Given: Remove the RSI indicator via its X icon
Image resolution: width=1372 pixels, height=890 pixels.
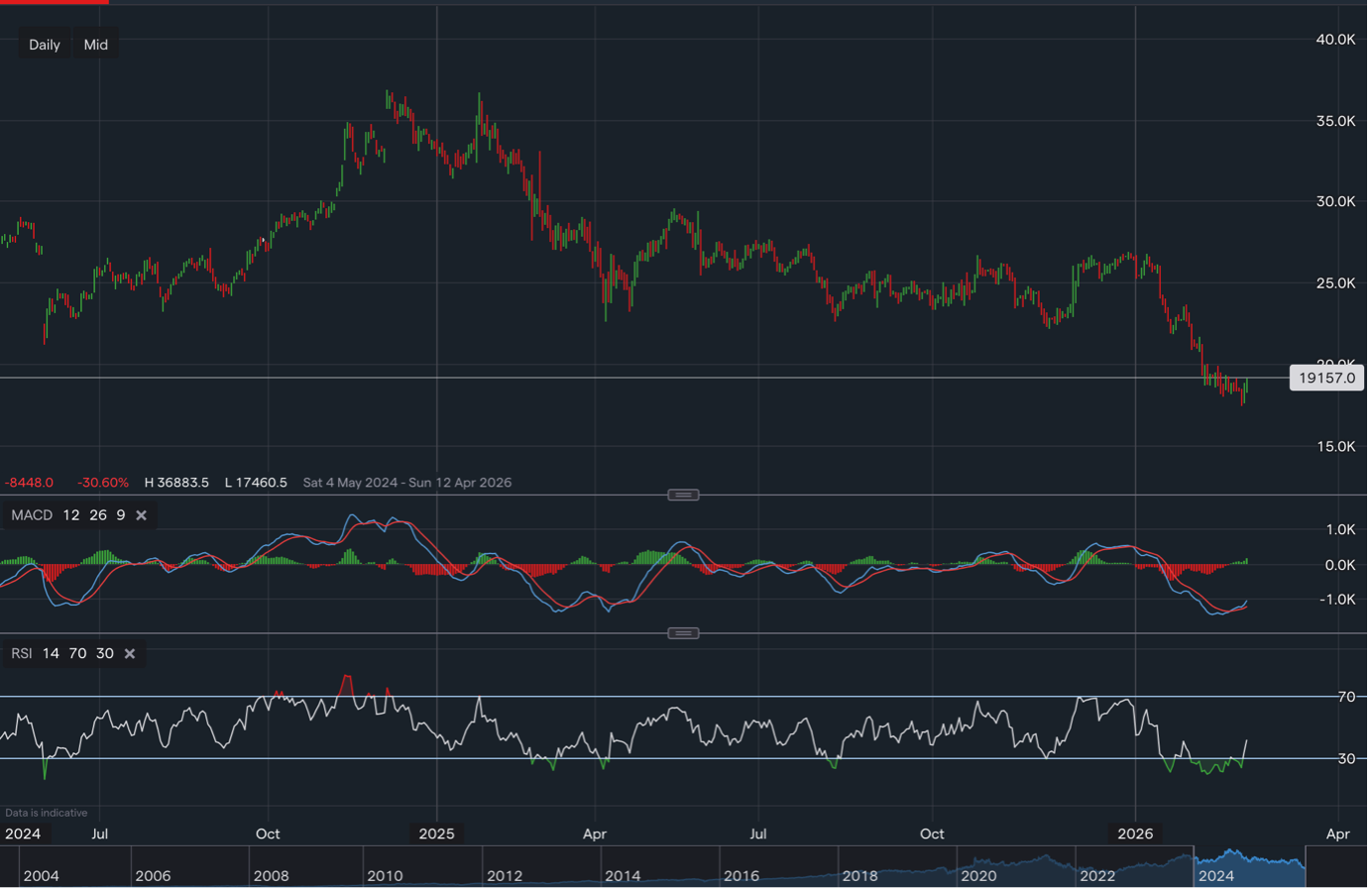Looking at the screenshot, I should (x=129, y=653).
